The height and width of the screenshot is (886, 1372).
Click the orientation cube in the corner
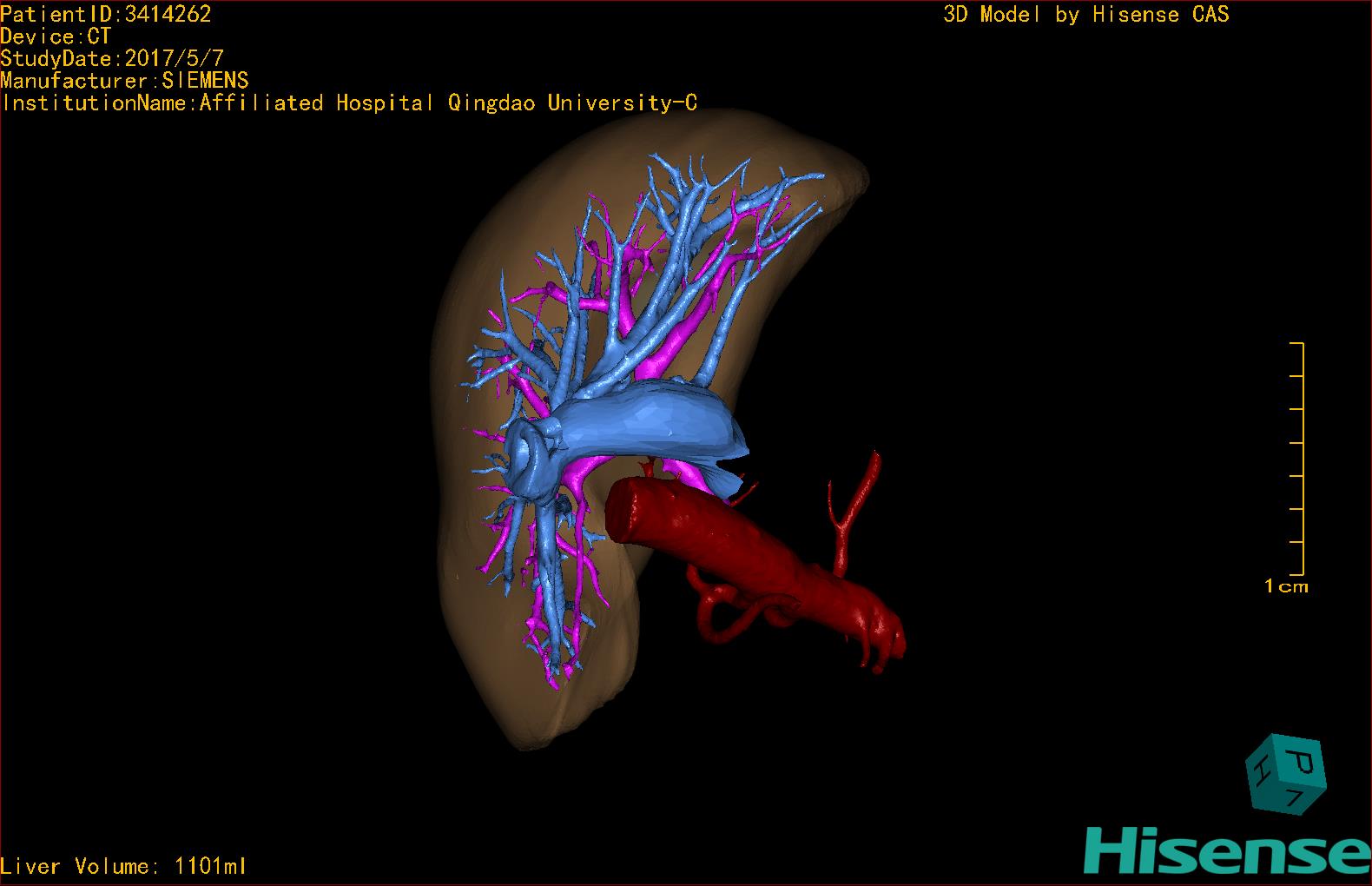coord(1286,775)
